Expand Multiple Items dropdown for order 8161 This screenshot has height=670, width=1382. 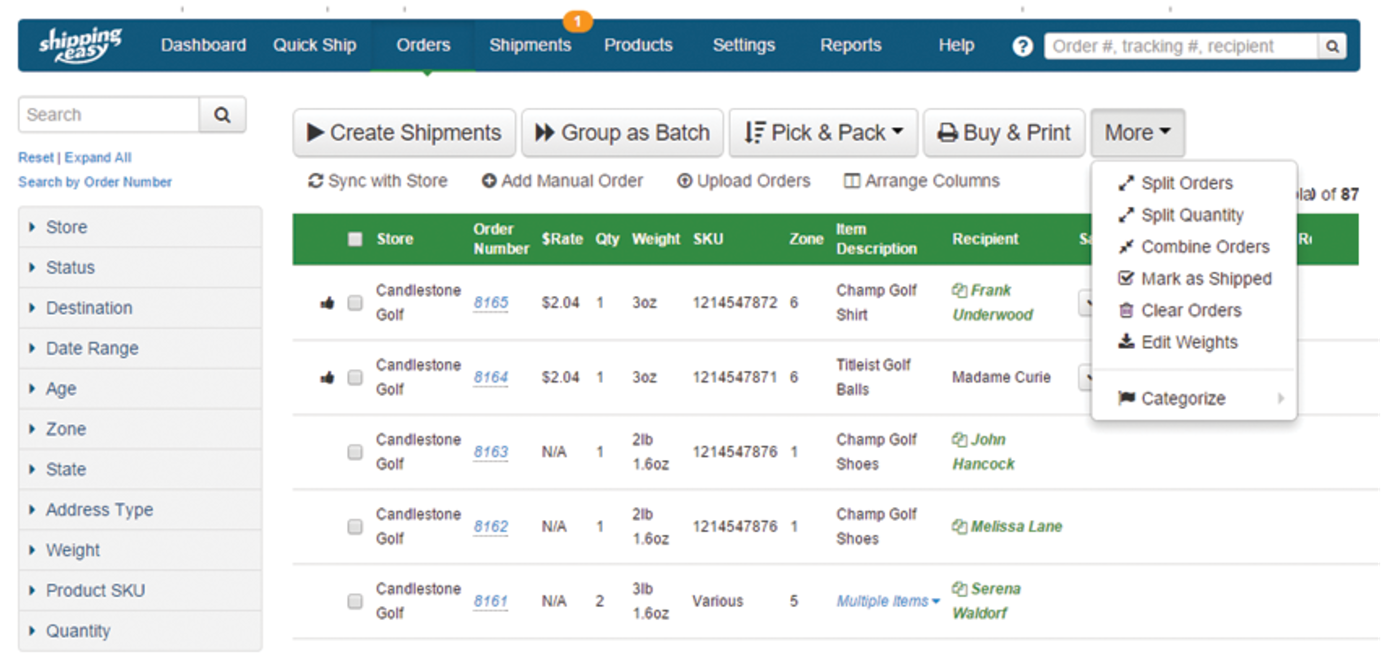coord(888,601)
